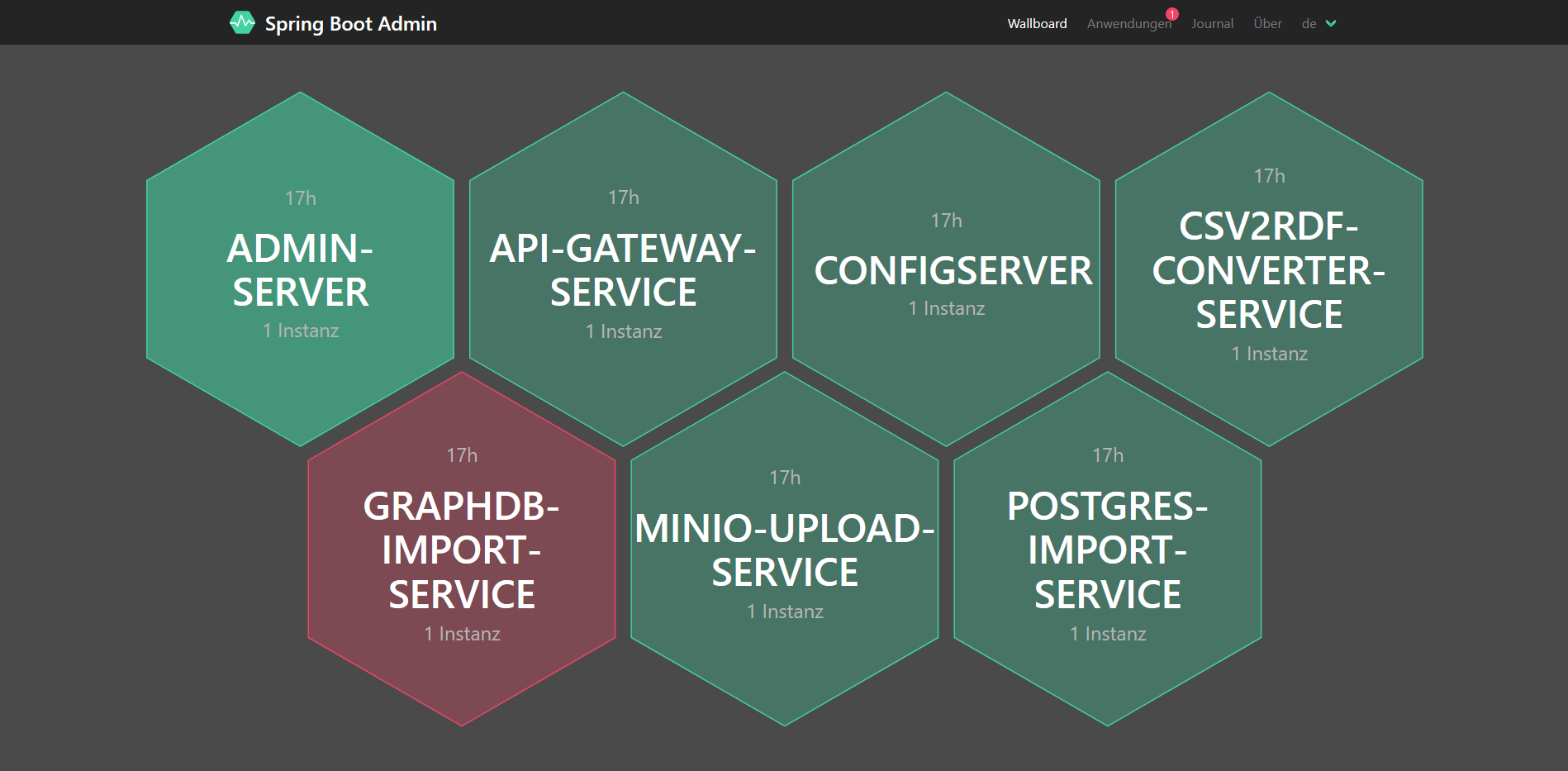
Task: Open the CSV2RDF-CONVERTER-SERVICE hexagon
Action: (x=1270, y=269)
